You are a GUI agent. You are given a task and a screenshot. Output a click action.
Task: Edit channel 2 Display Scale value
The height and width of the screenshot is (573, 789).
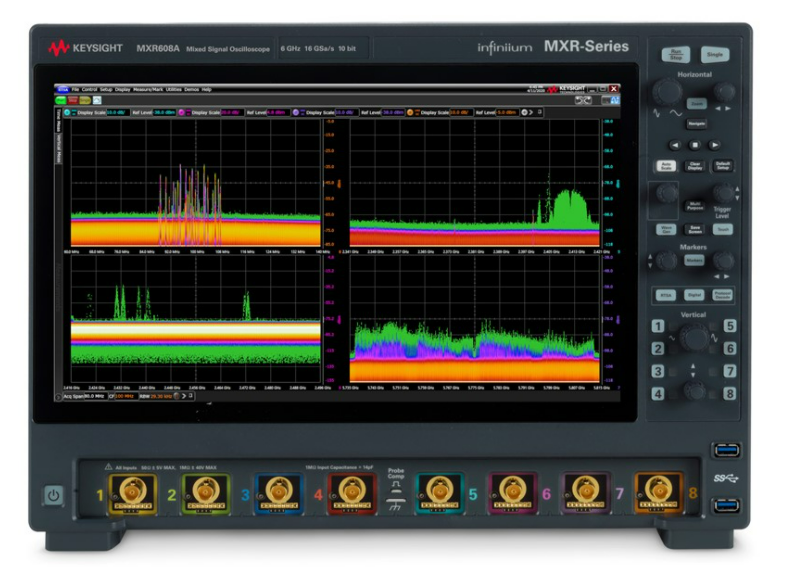(x=232, y=112)
